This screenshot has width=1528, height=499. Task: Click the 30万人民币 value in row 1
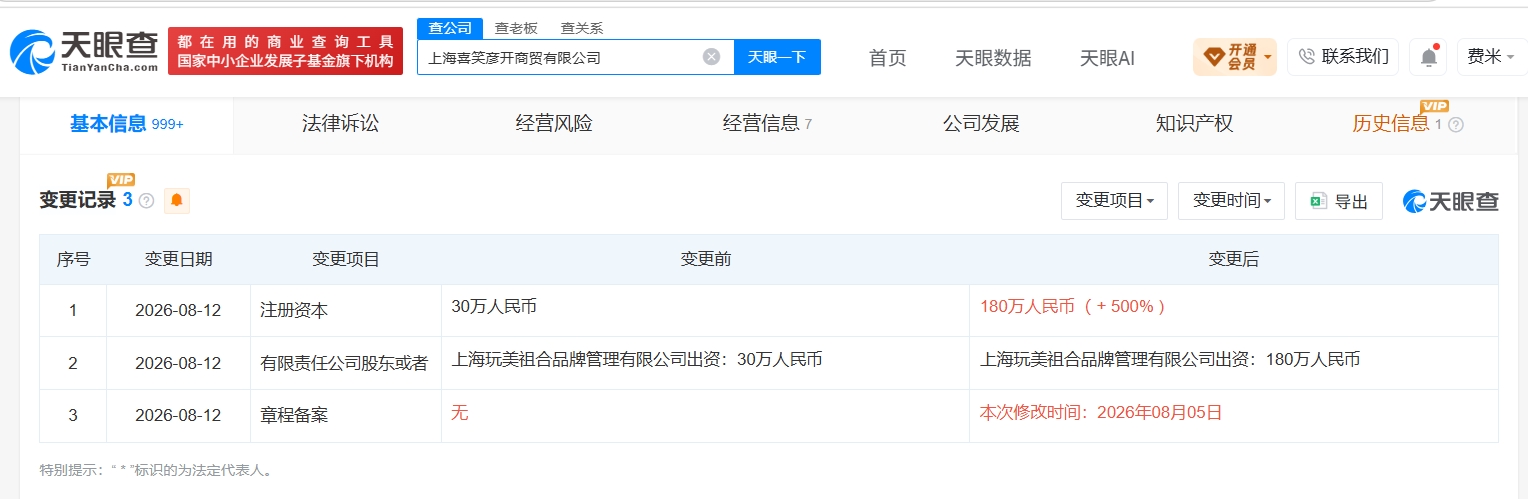pos(494,307)
